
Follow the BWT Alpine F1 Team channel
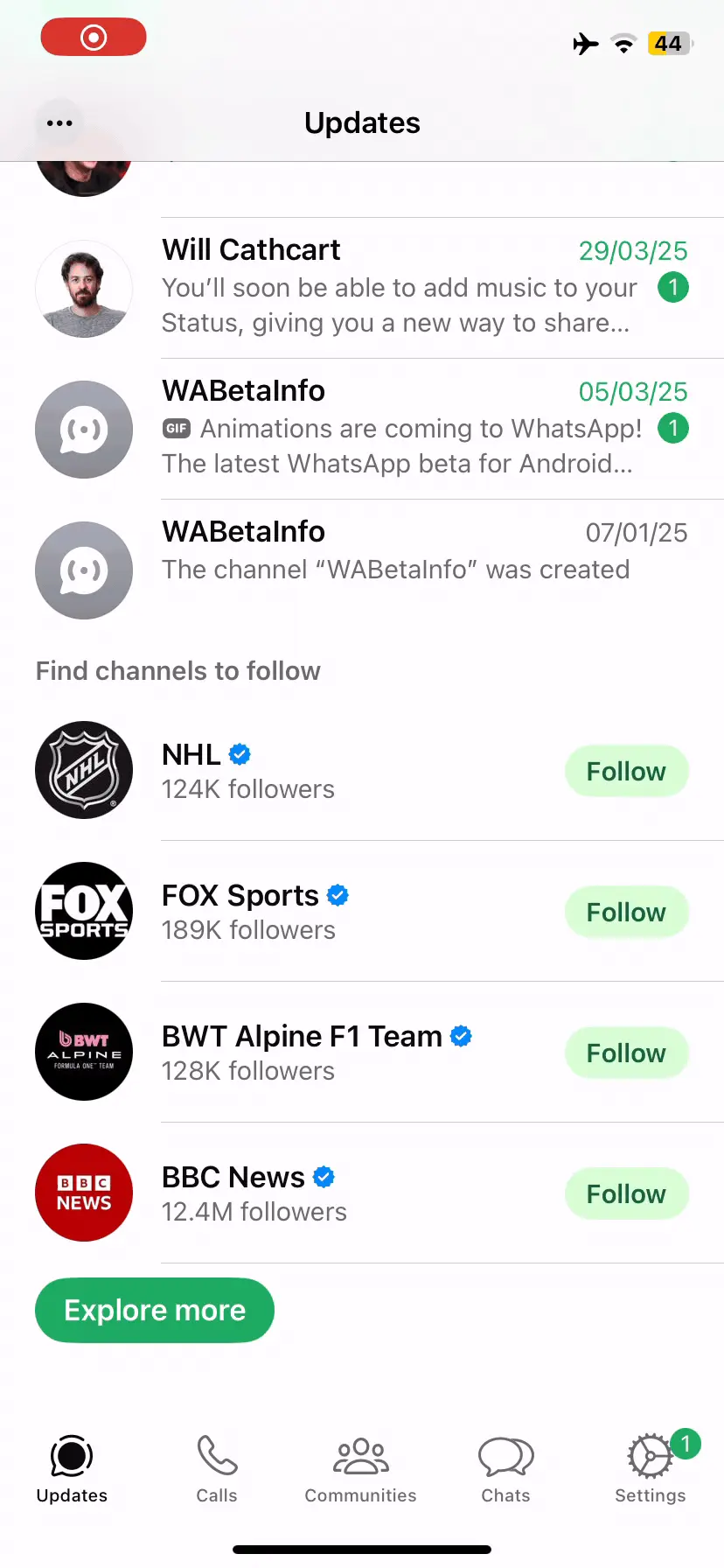626,1053
